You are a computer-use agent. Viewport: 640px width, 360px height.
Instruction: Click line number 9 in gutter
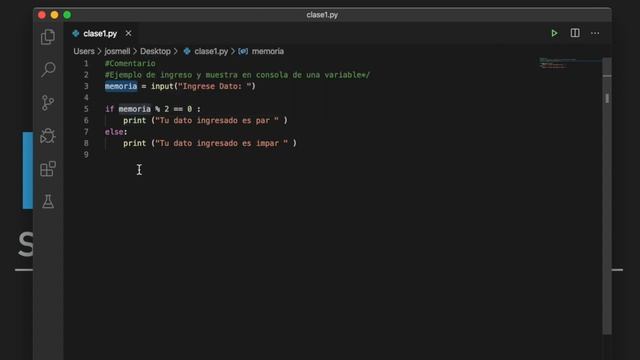(86, 155)
